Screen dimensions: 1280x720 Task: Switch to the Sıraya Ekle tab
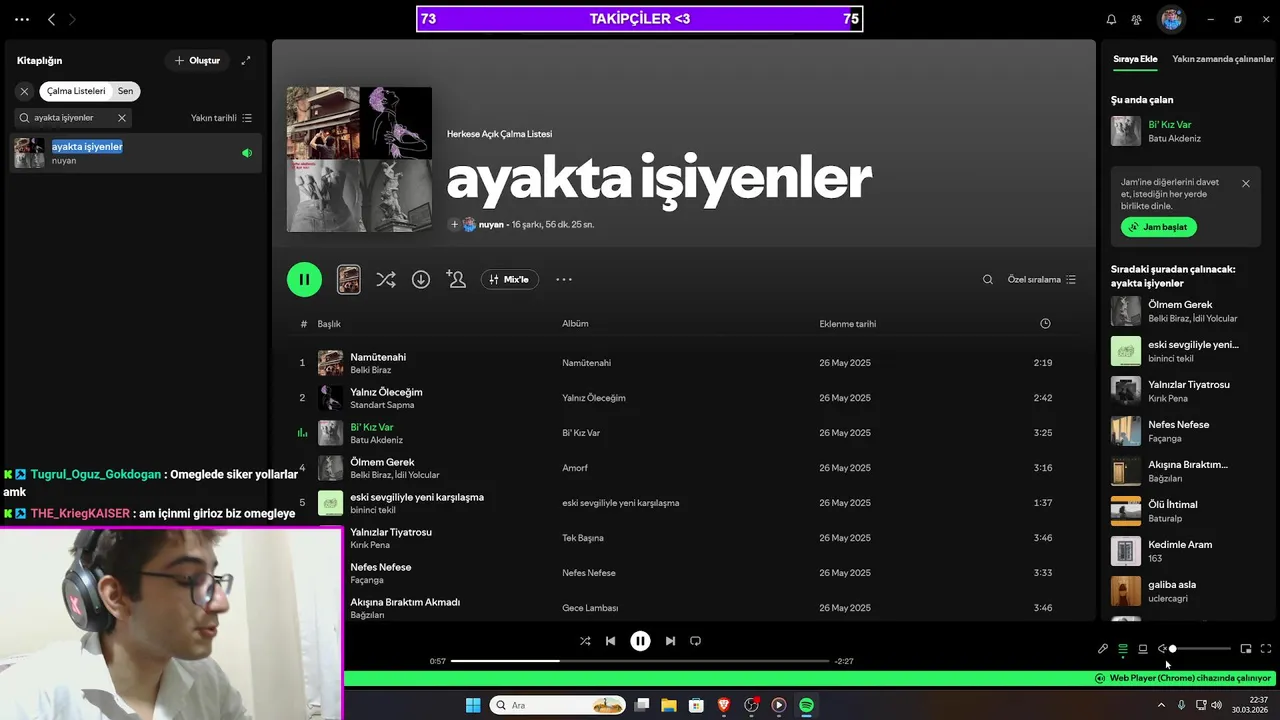1135,59
